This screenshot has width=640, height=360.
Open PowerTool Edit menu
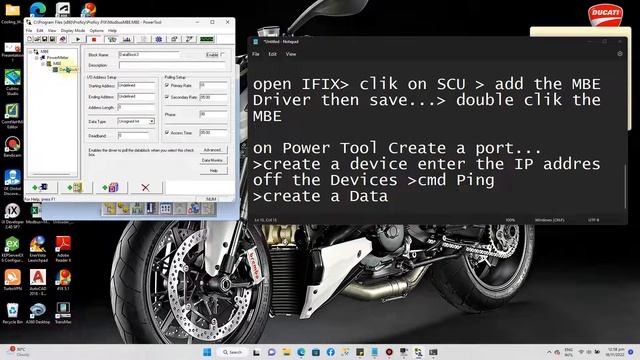pos(40,31)
